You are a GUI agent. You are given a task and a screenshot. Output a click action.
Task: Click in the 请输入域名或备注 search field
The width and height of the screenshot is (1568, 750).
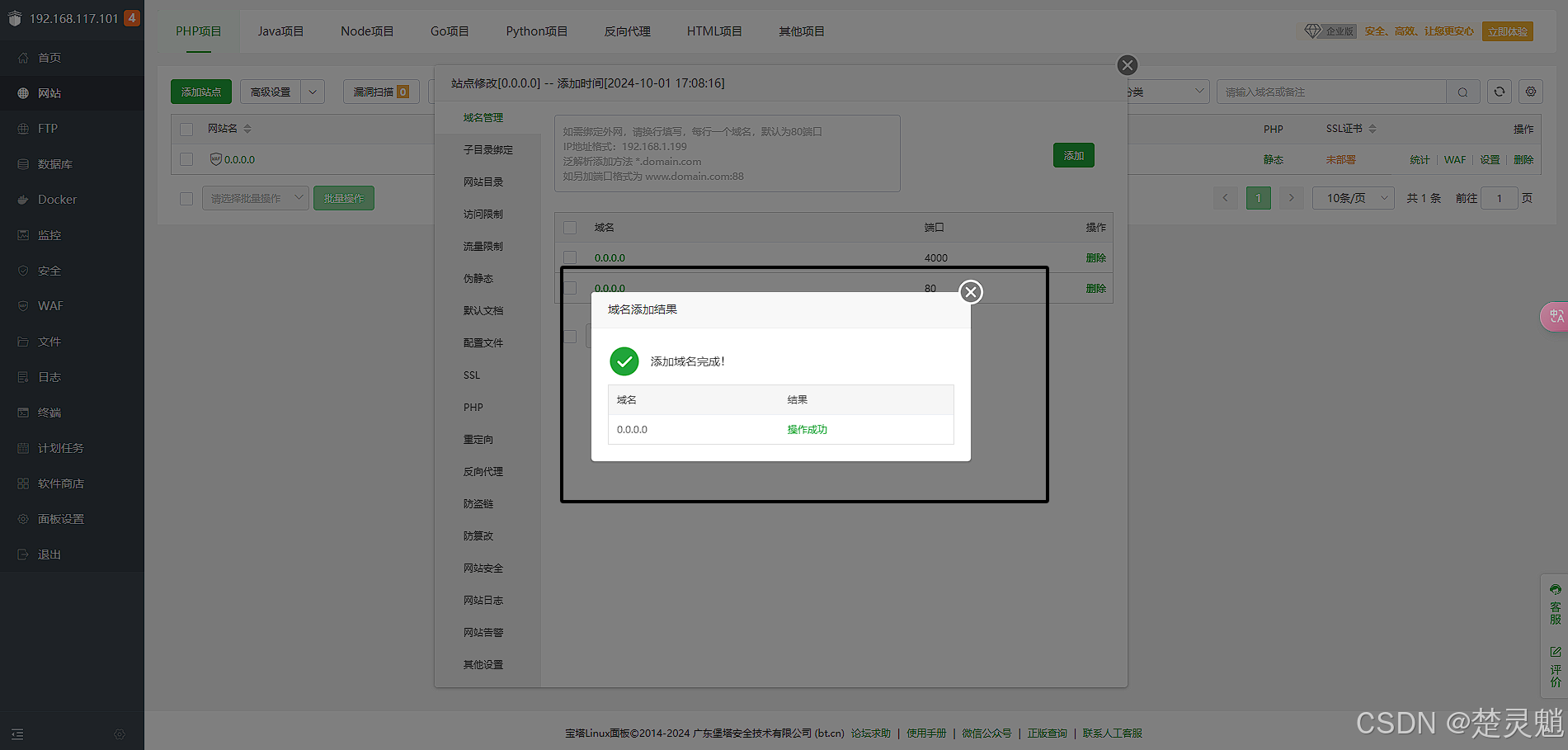coord(1331,92)
